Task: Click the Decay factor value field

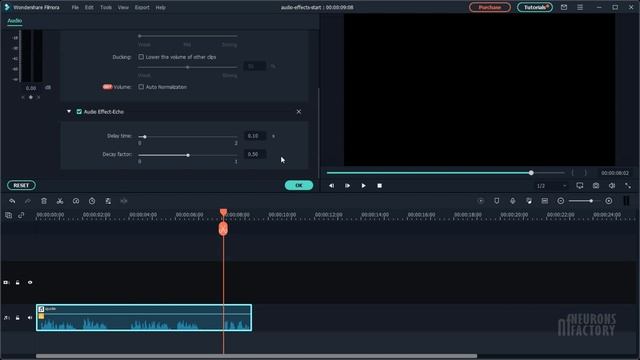Action: [255, 154]
